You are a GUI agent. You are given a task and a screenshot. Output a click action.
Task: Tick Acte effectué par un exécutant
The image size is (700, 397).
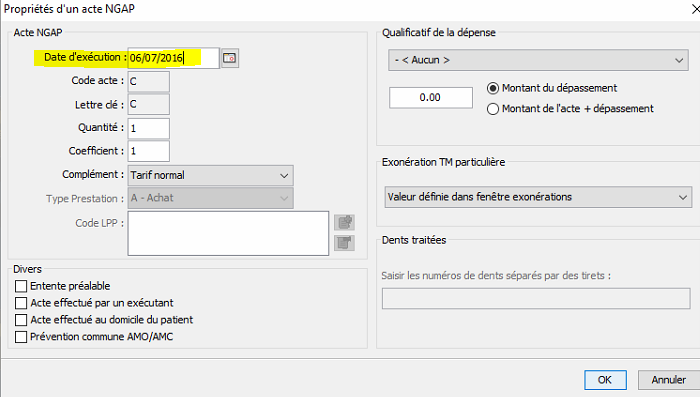click(21, 303)
